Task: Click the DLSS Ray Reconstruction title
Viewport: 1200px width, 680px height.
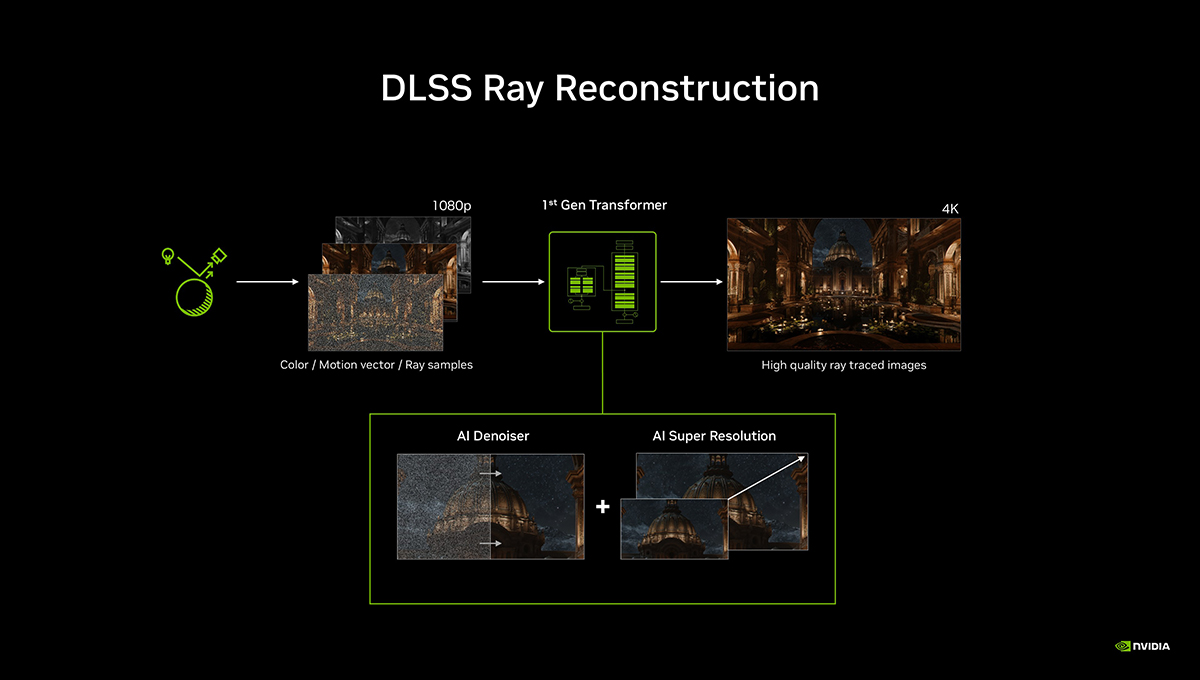Action: (600, 88)
